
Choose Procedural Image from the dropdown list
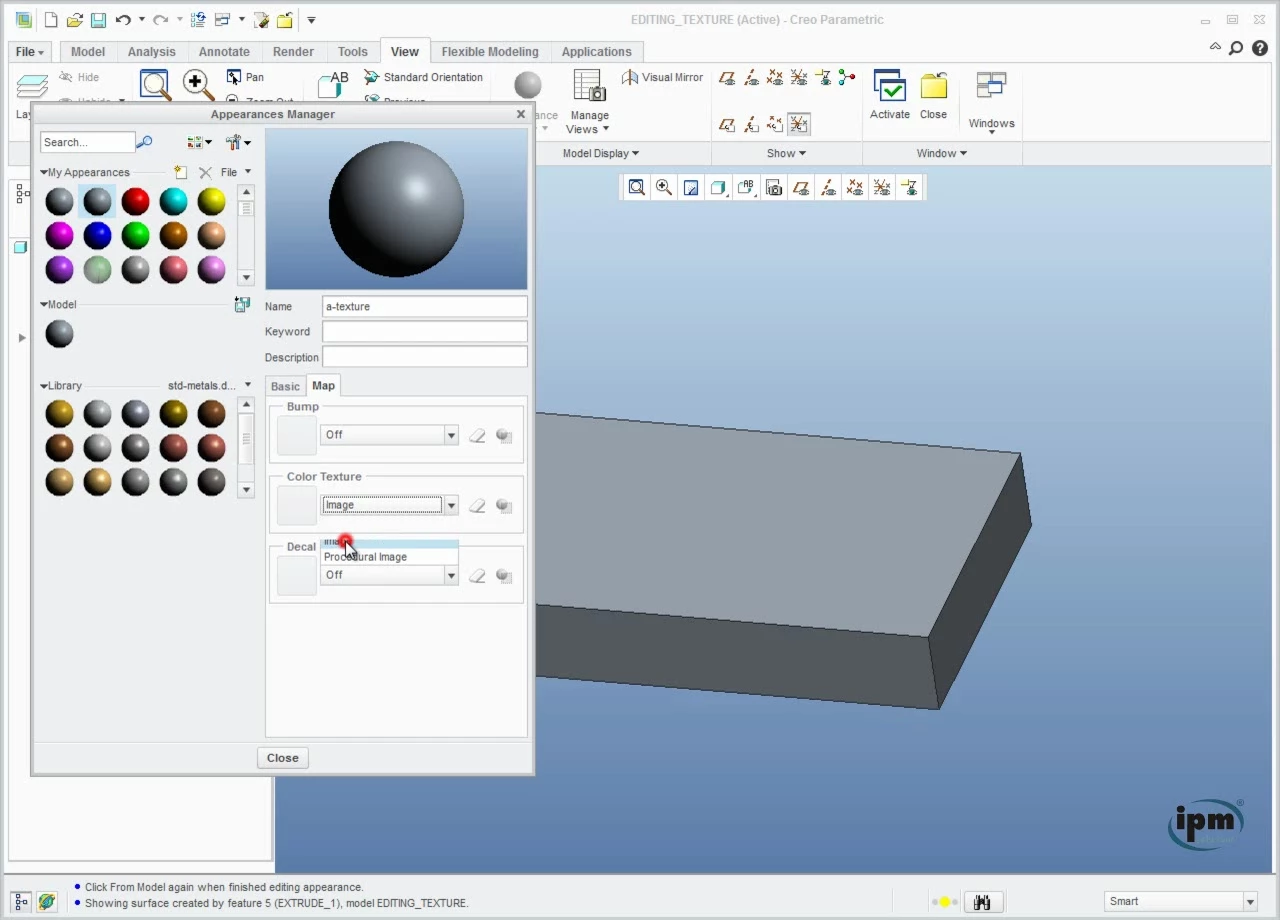(x=389, y=557)
